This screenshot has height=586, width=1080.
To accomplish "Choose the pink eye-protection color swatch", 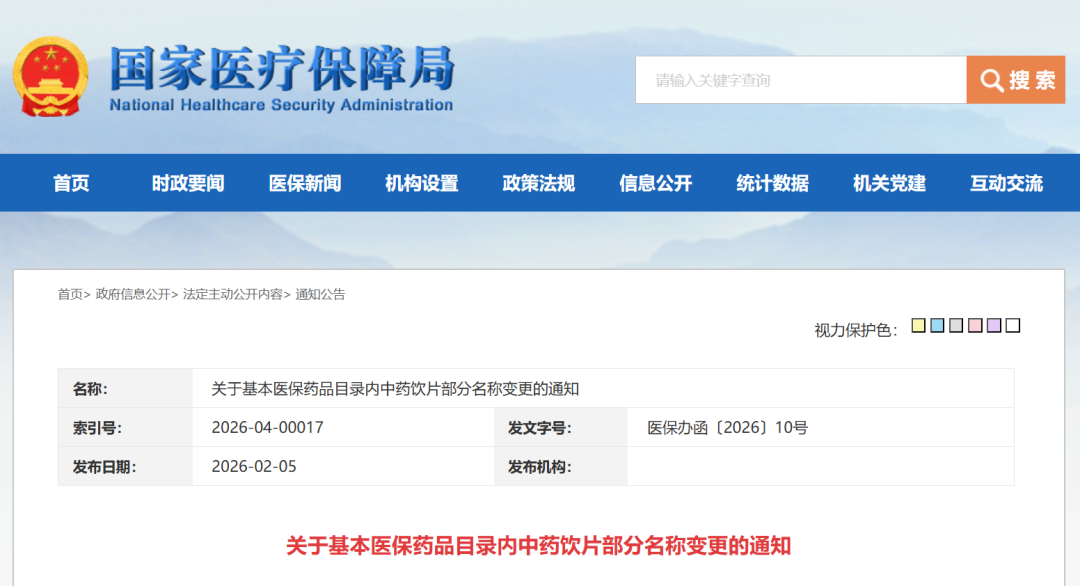I will pyautogui.click(x=975, y=326).
